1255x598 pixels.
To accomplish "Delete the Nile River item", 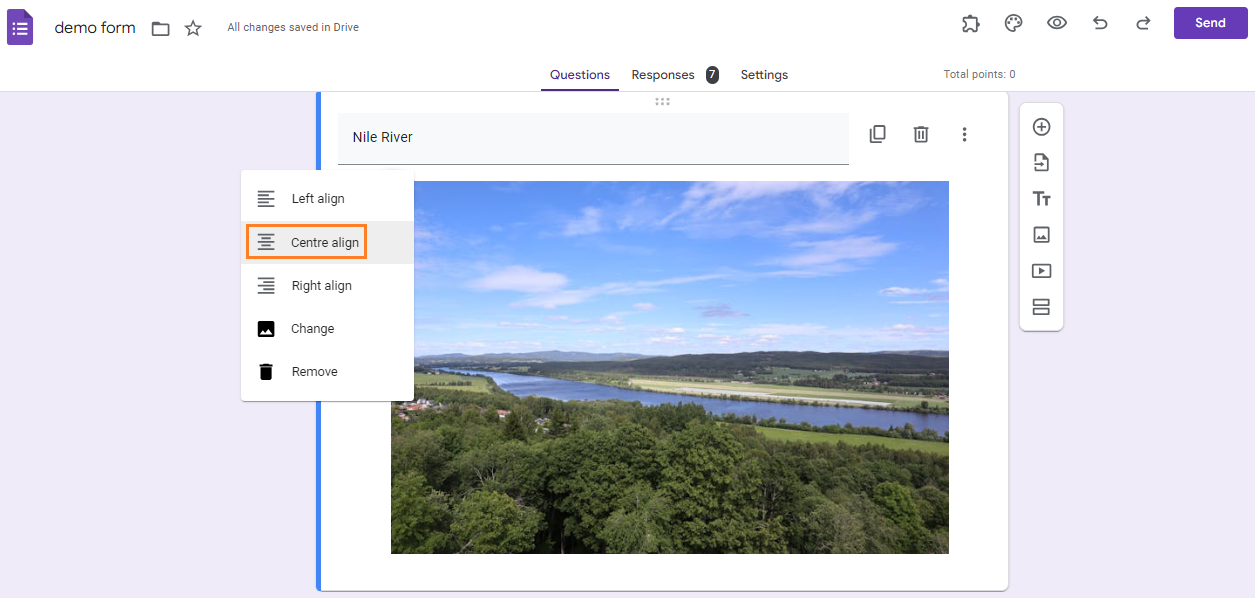I will 921,134.
